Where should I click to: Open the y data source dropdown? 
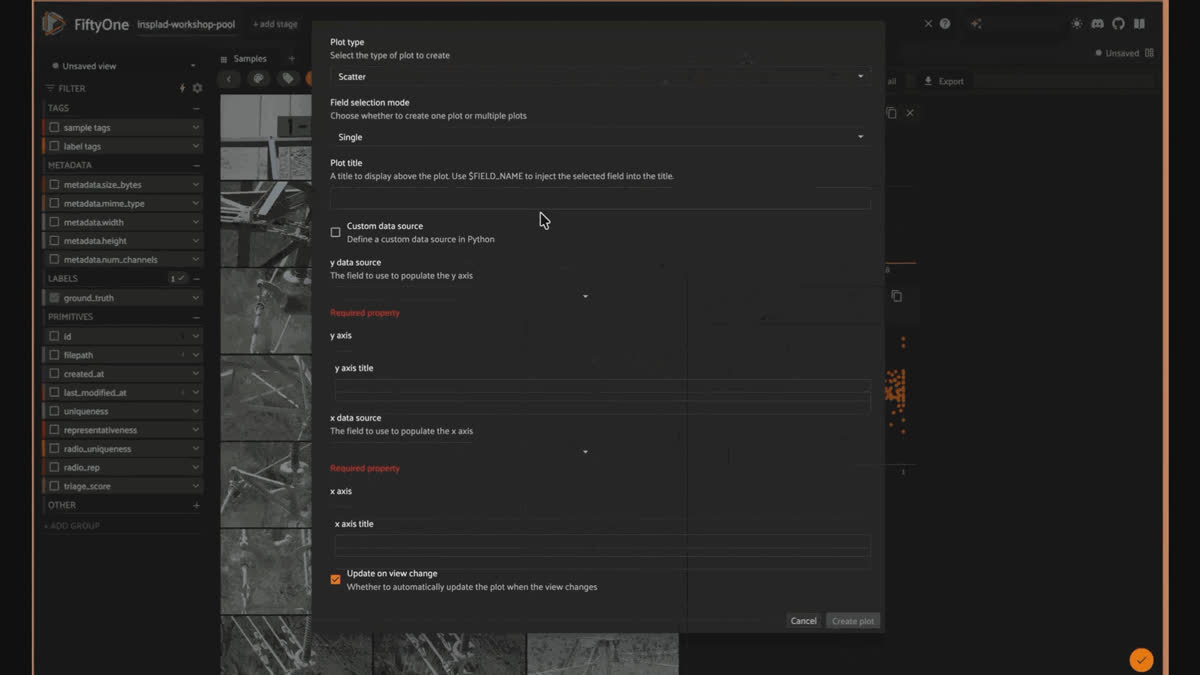(x=460, y=296)
